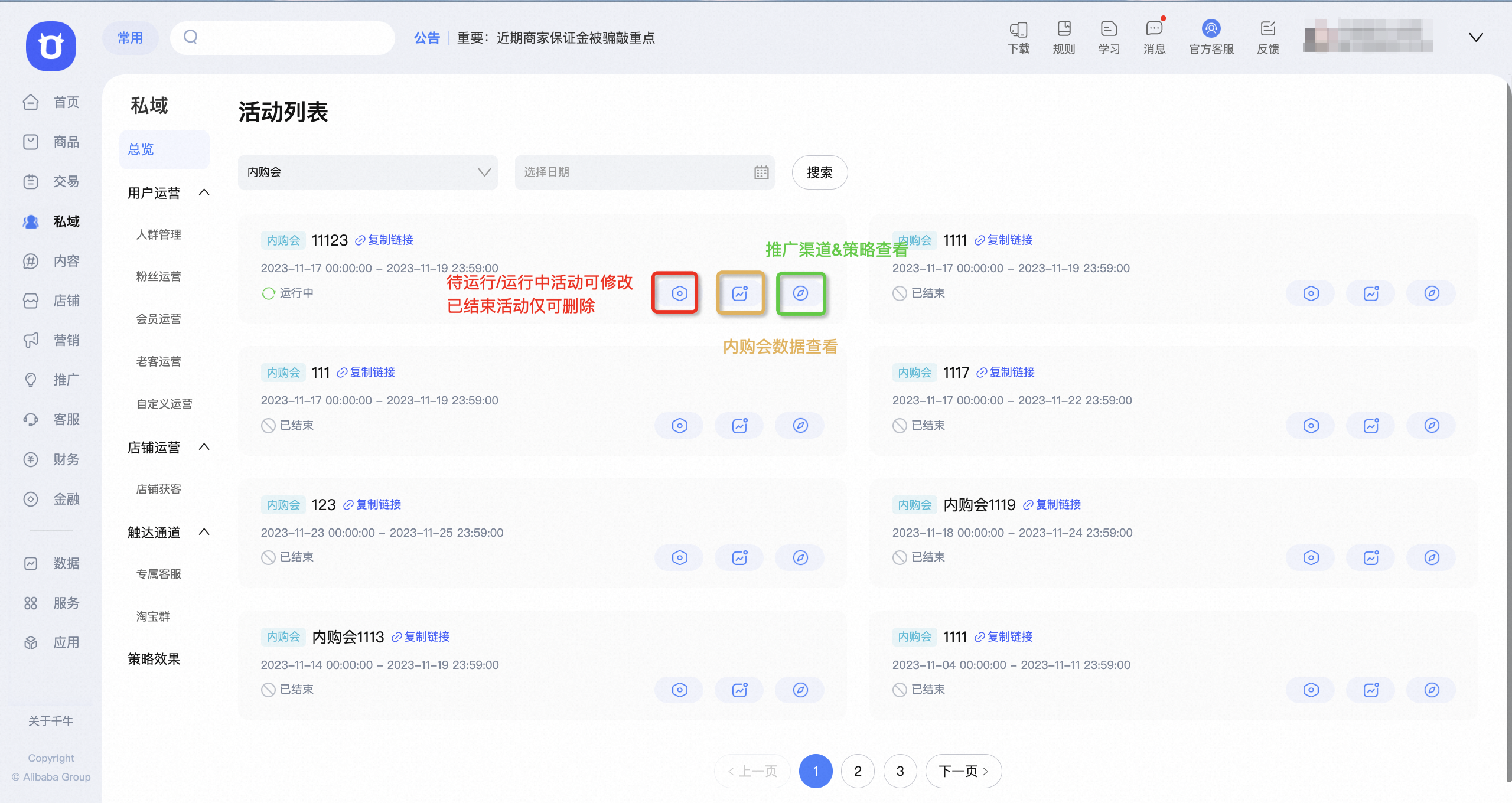Click data chart icon for activity 1117

coord(1371,426)
